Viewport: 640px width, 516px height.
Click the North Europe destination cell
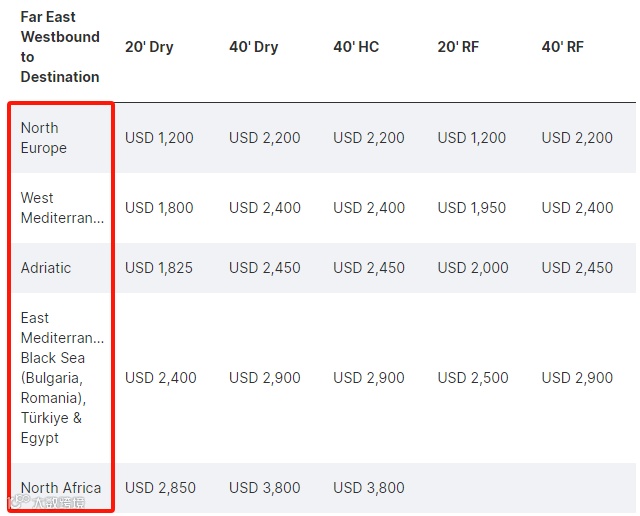click(44, 138)
